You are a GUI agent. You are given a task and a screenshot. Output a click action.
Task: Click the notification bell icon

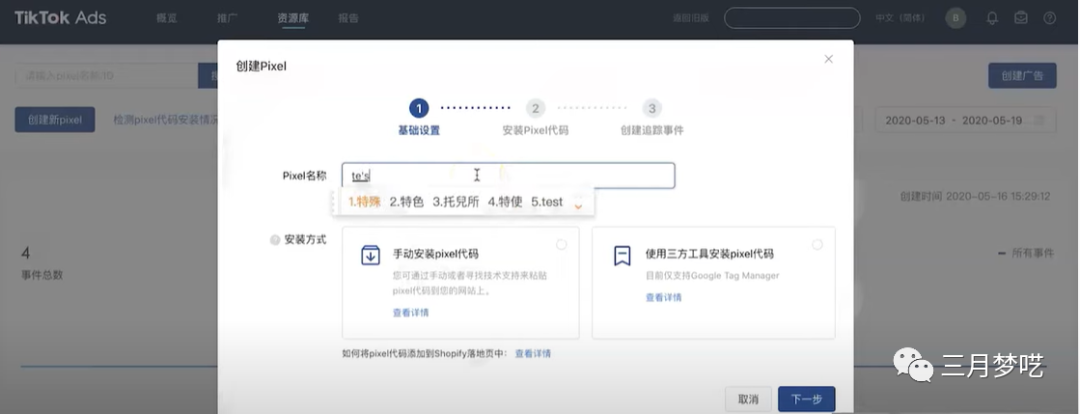coord(992,18)
